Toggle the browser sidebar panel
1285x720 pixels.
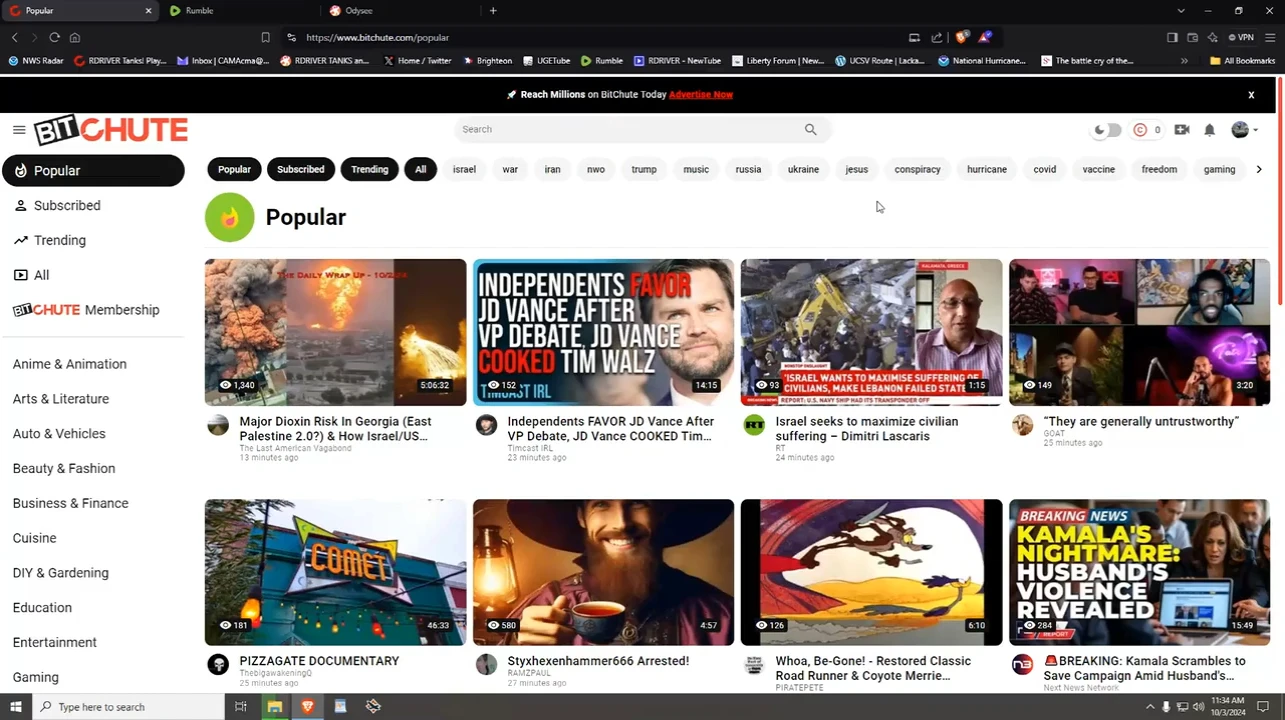pyautogui.click(x=1172, y=37)
